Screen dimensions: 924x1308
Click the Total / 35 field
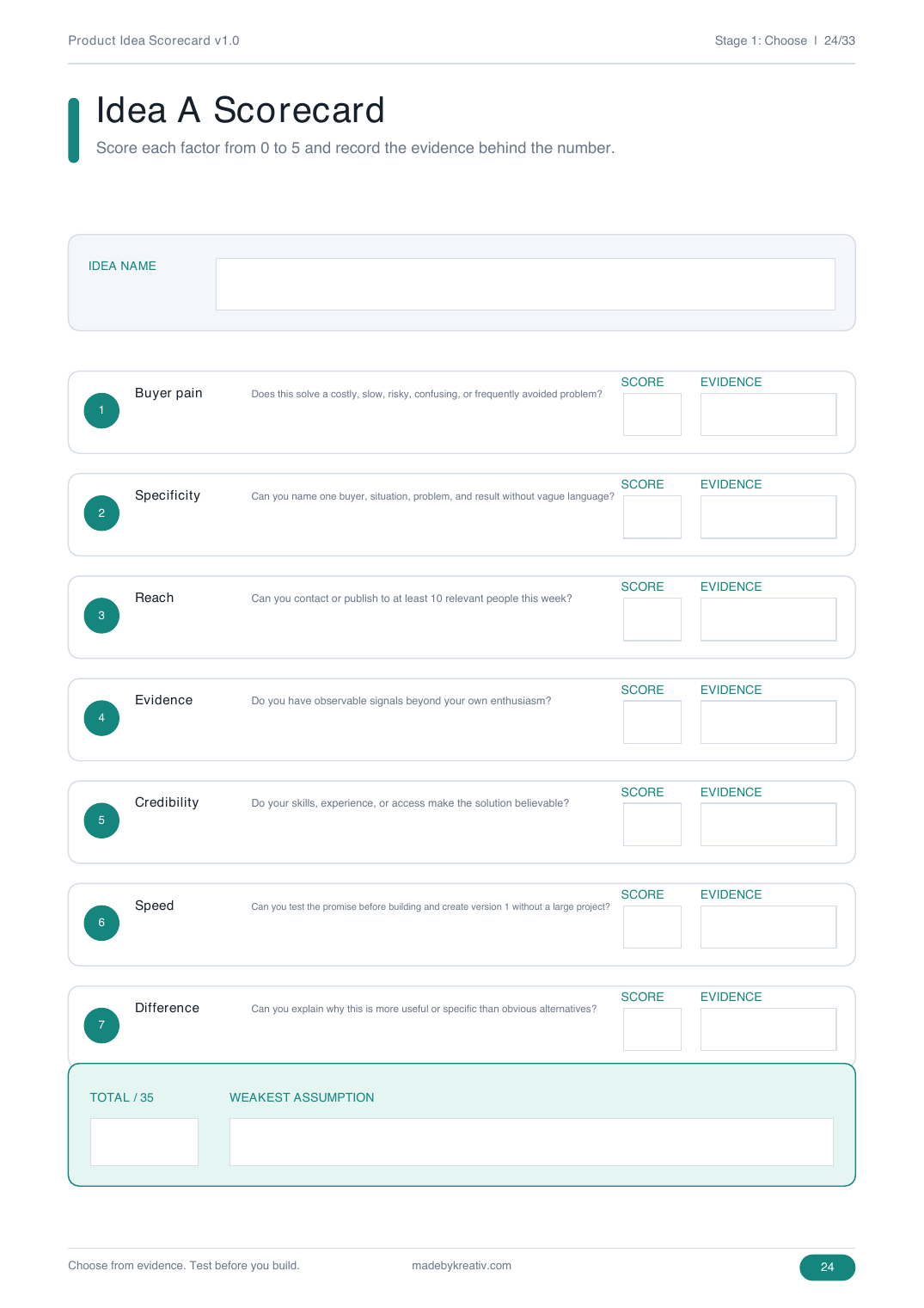click(144, 1142)
